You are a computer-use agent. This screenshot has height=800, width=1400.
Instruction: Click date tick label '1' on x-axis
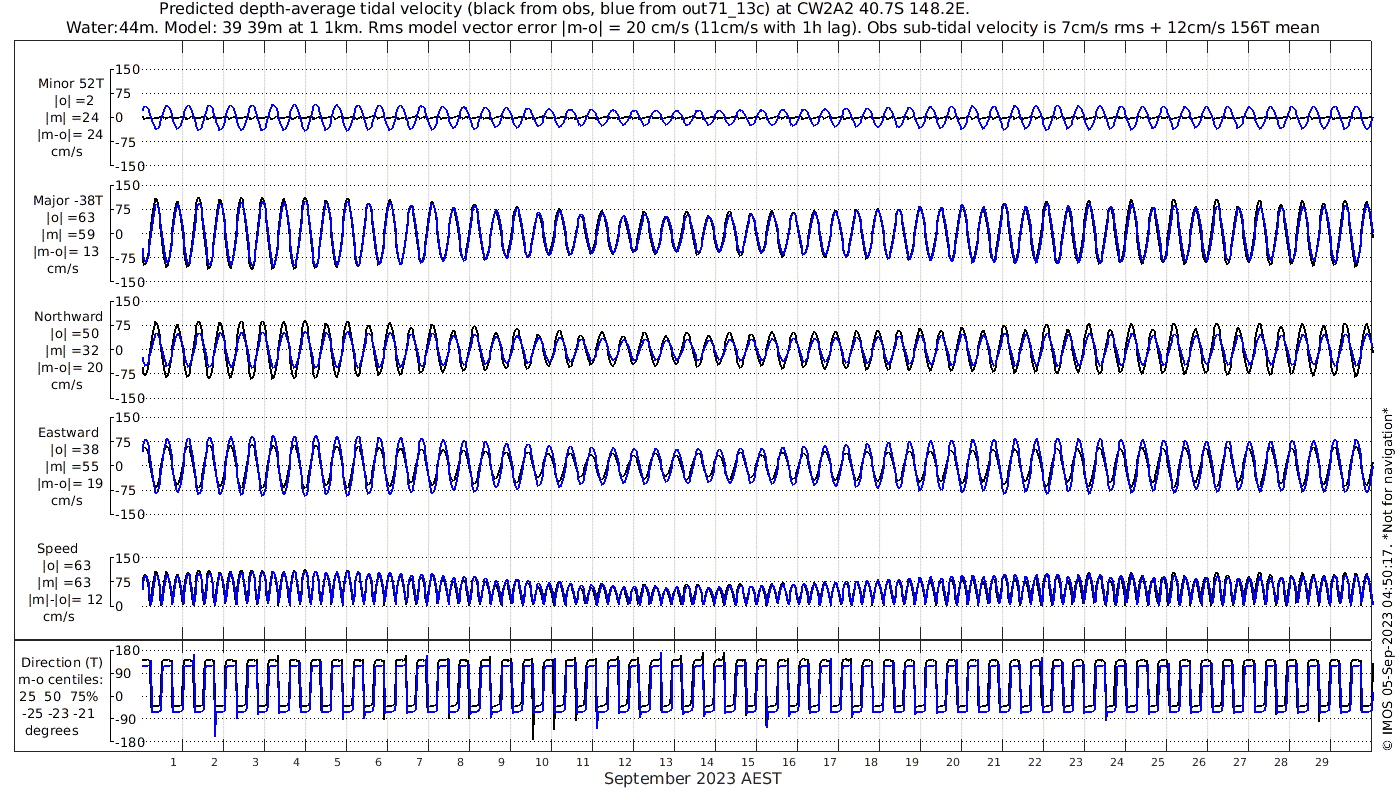coord(173,762)
